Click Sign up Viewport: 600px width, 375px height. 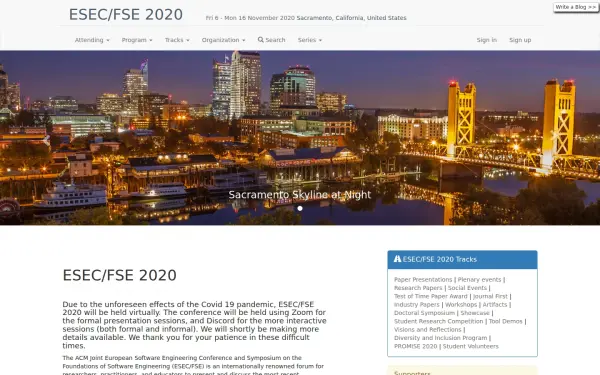pos(520,40)
